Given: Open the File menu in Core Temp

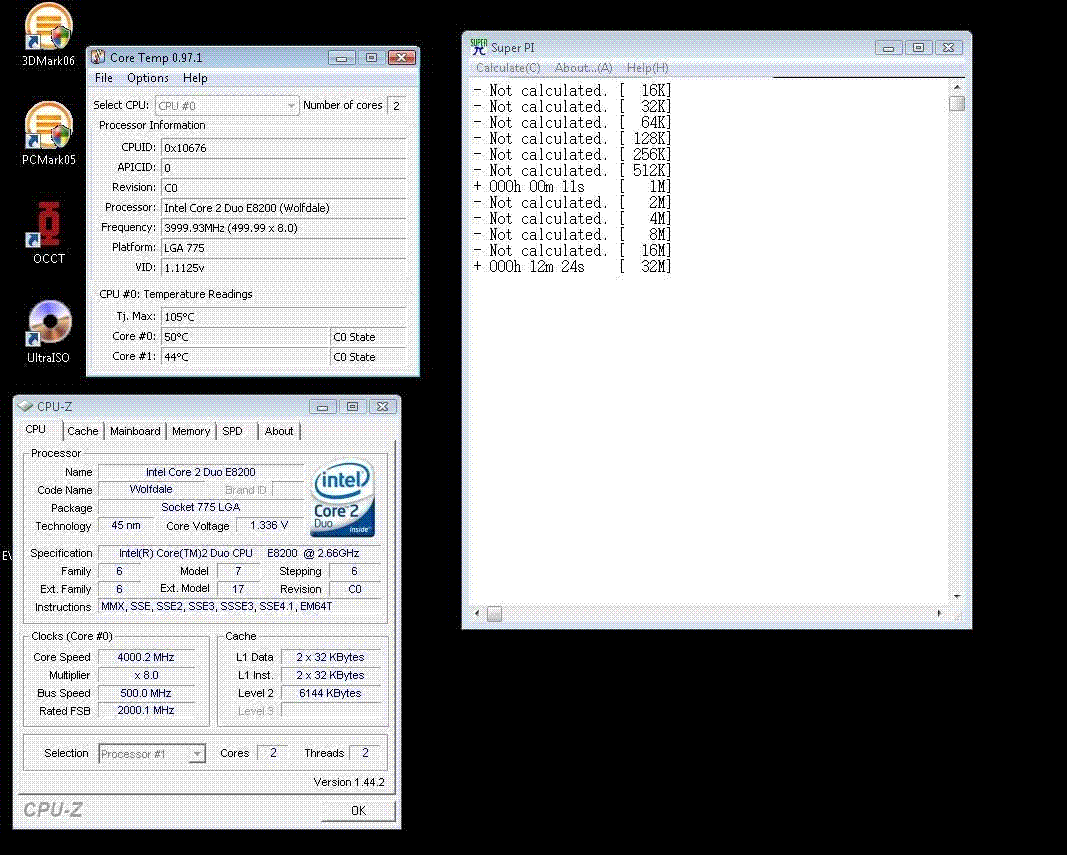Looking at the screenshot, I should tap(103, 78).
